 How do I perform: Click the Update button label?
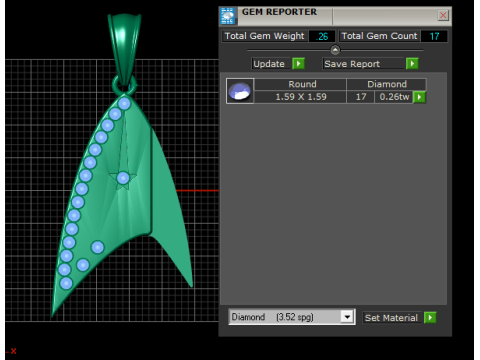(x=269, y=64)
